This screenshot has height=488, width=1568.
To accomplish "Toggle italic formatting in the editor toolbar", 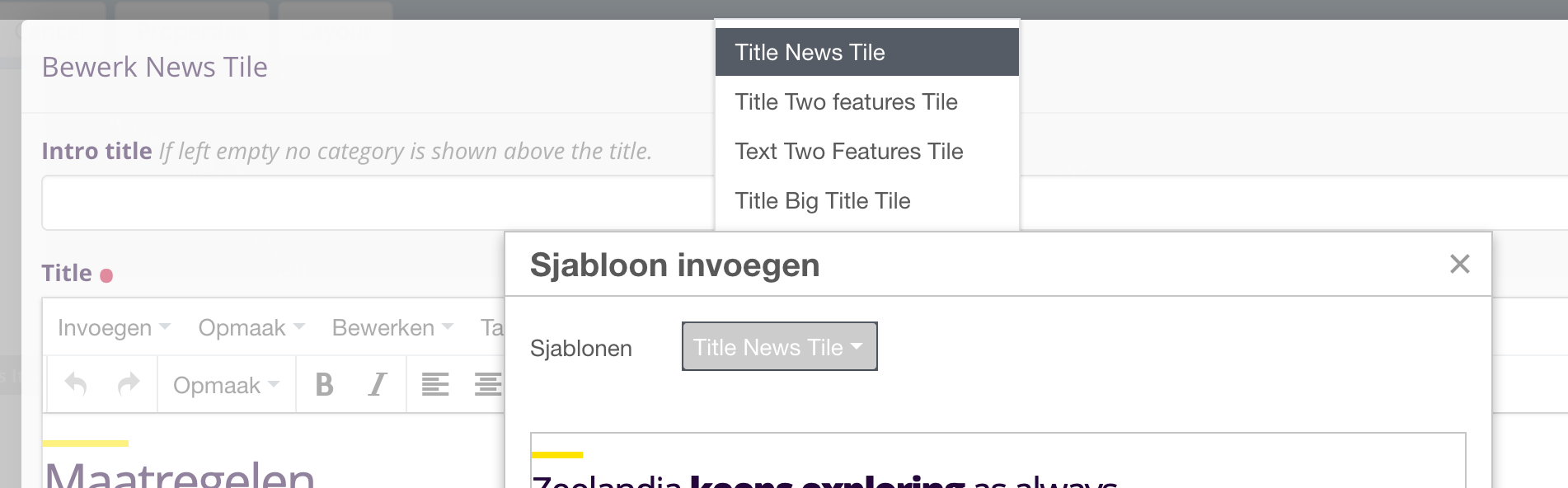I will click(377, 383).
